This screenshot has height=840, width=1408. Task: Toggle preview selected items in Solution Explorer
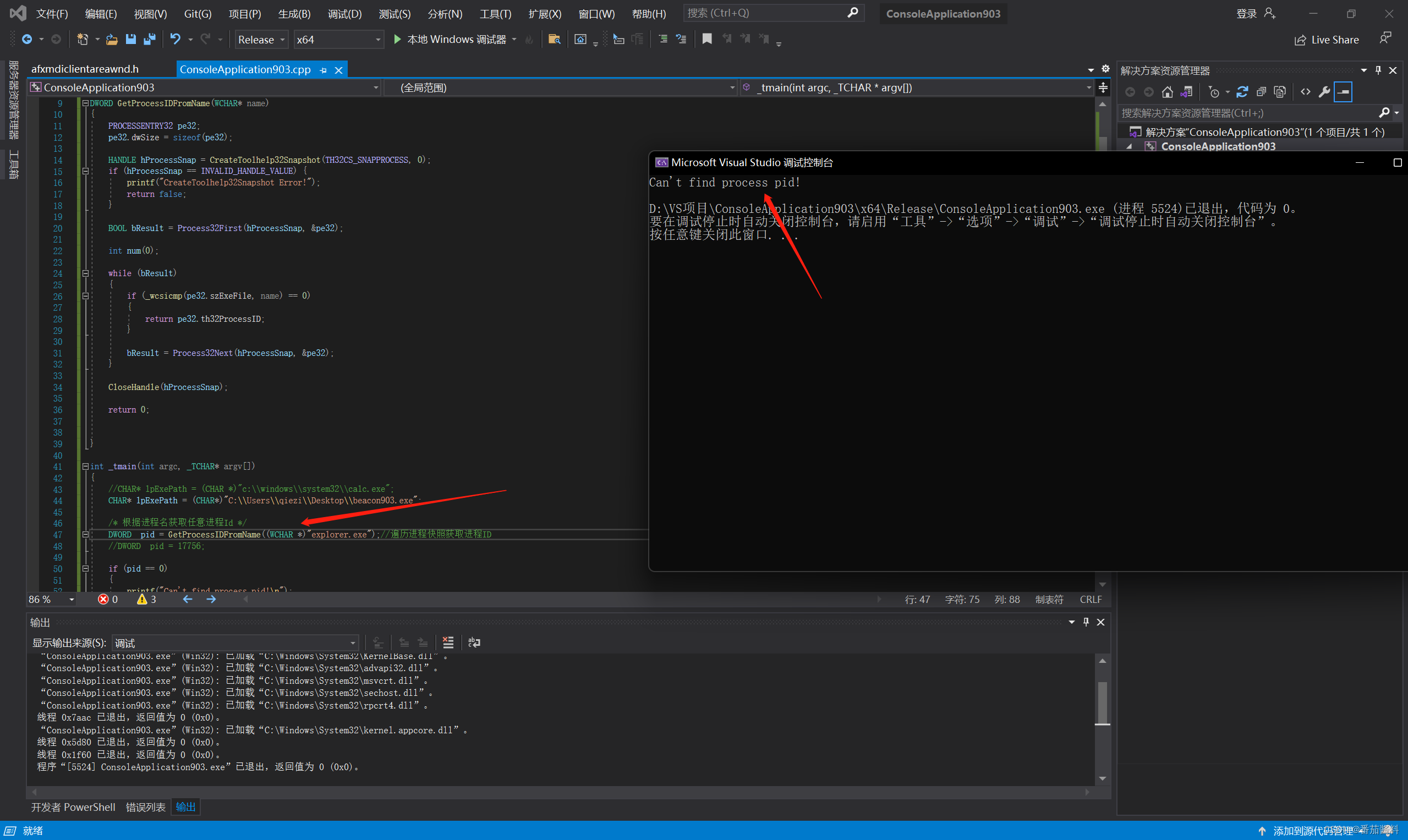pos(1343,92)
